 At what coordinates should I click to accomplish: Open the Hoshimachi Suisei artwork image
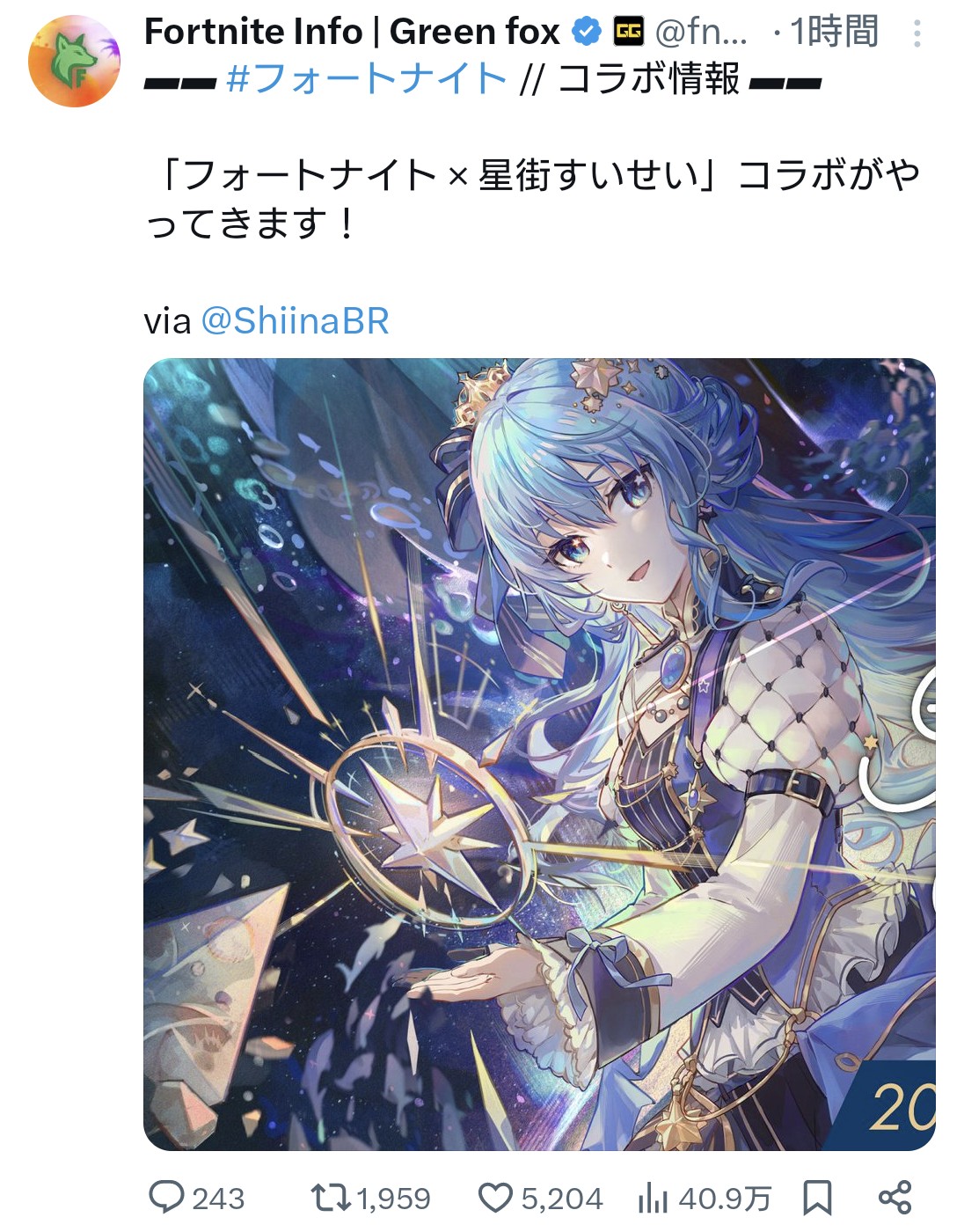[x=539, y=754]
